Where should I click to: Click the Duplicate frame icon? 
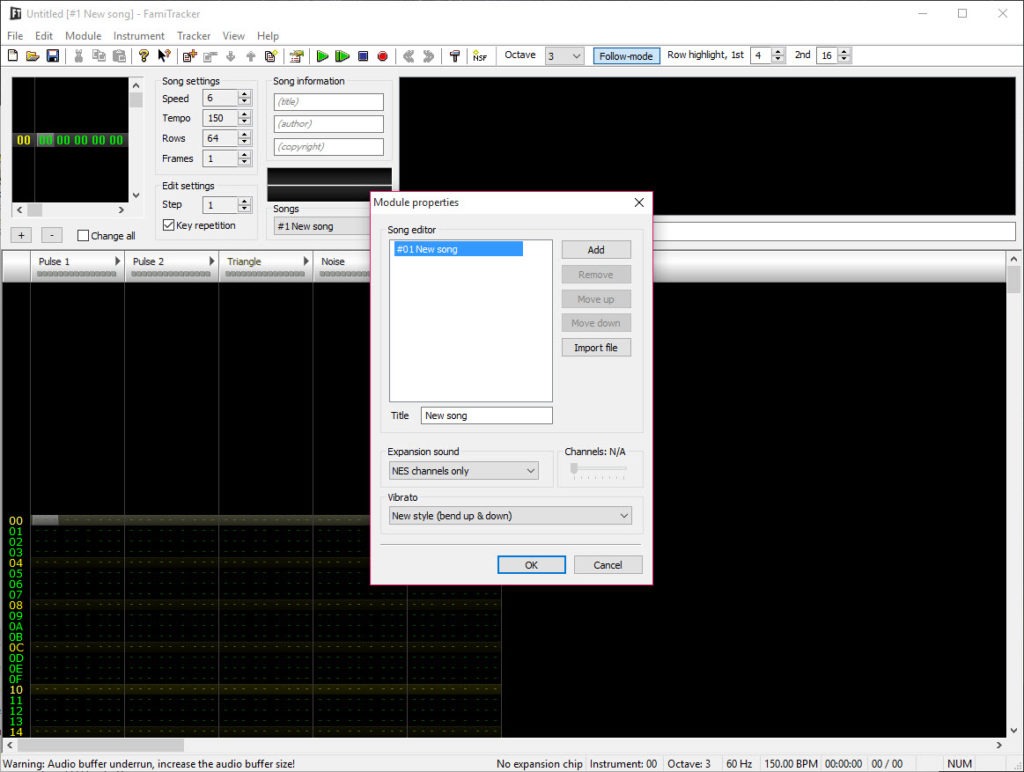271,56
